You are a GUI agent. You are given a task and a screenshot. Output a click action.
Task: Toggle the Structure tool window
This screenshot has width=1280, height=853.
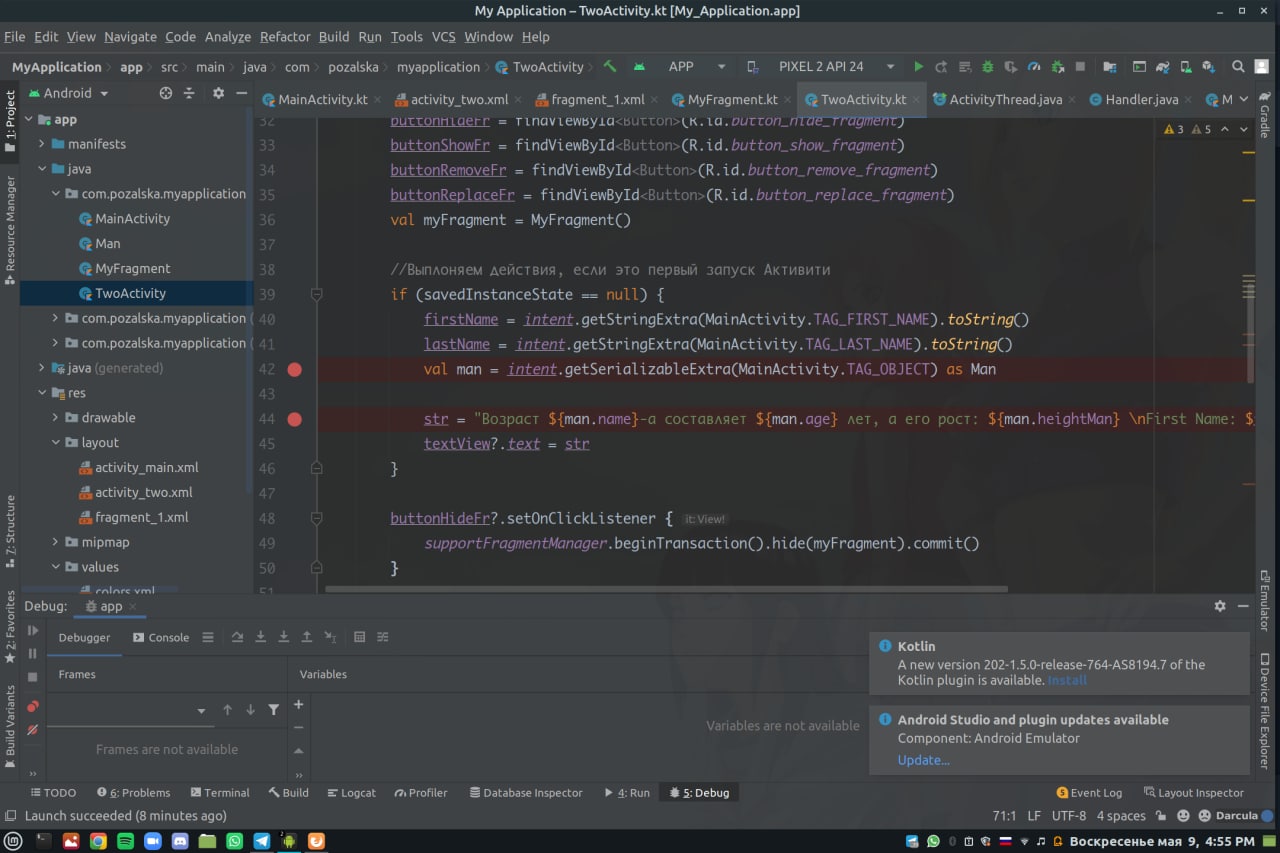10,531
